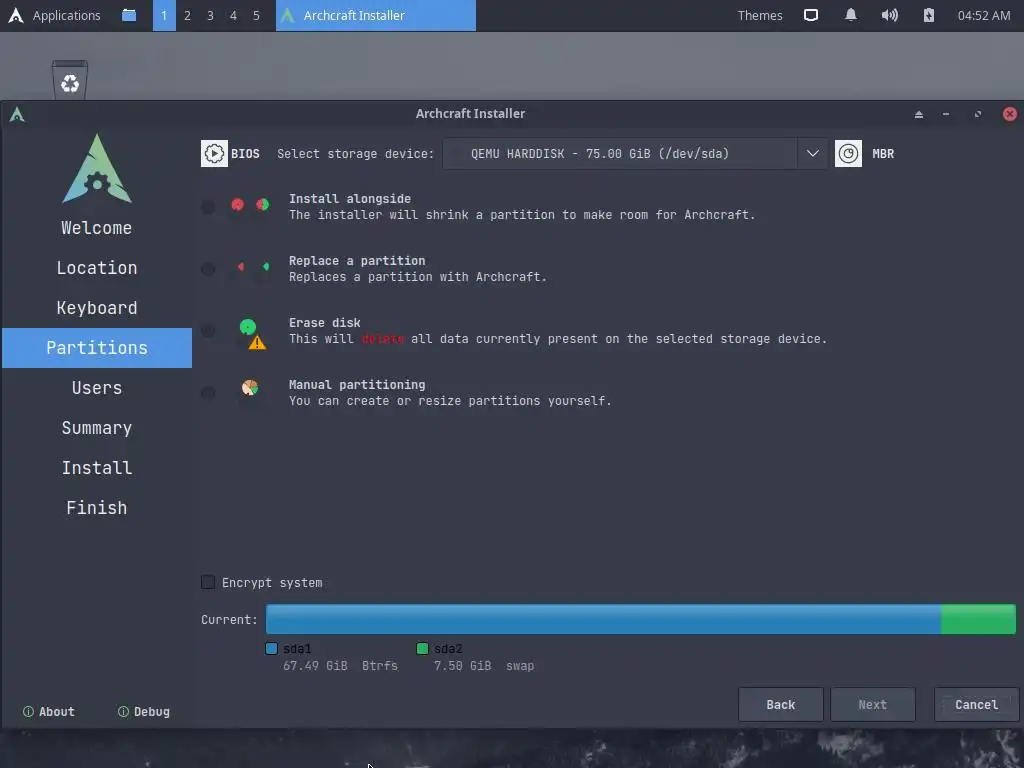Select the Replace a partition radio button
Image resolution: width=1024 pixels, height=768 pixels.
coord(208,269)
